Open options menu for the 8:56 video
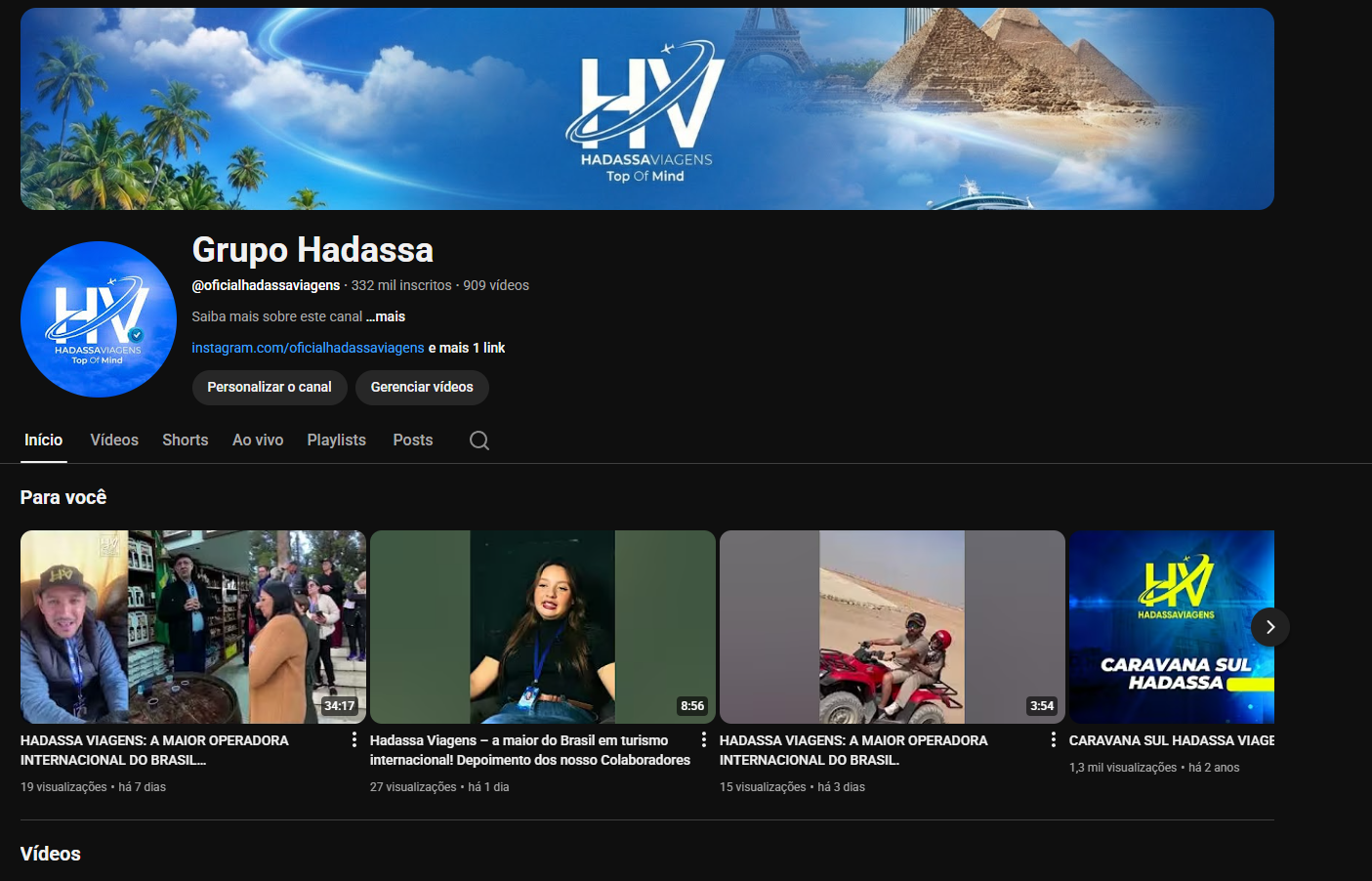This screenshot has height=881, width=1372. [704, 740]
